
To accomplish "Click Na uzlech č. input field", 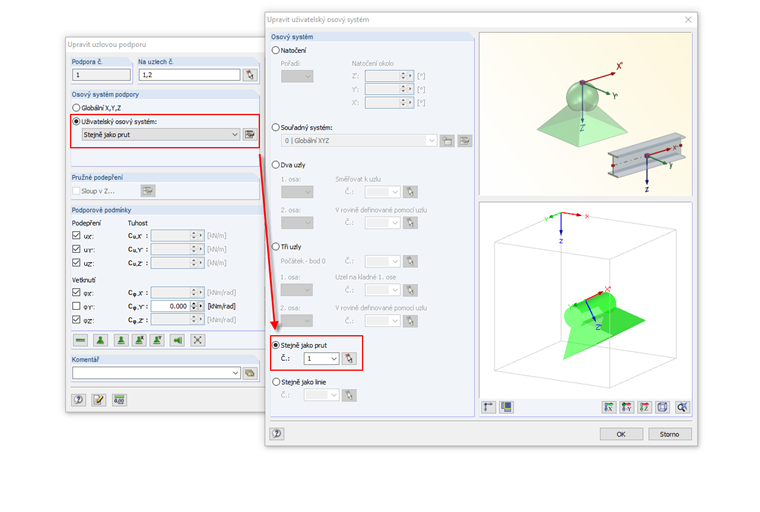I will (190, 75).
